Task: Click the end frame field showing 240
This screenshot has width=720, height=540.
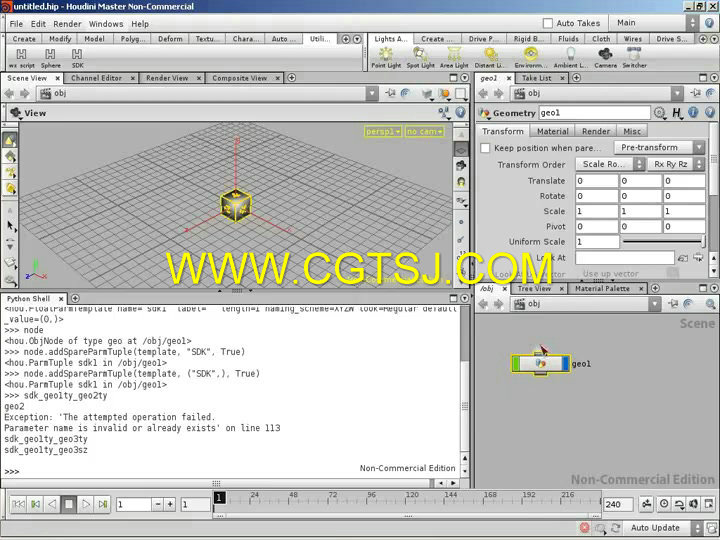Action: click(x=618, y=504)
